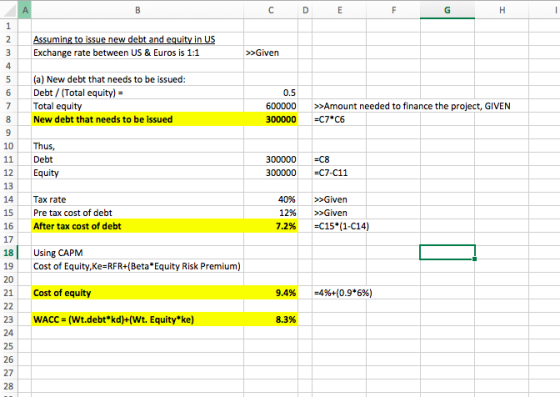This screenshot has height=397, width=560.
Task: Select row 8 header
Action: tap(9, 120)
